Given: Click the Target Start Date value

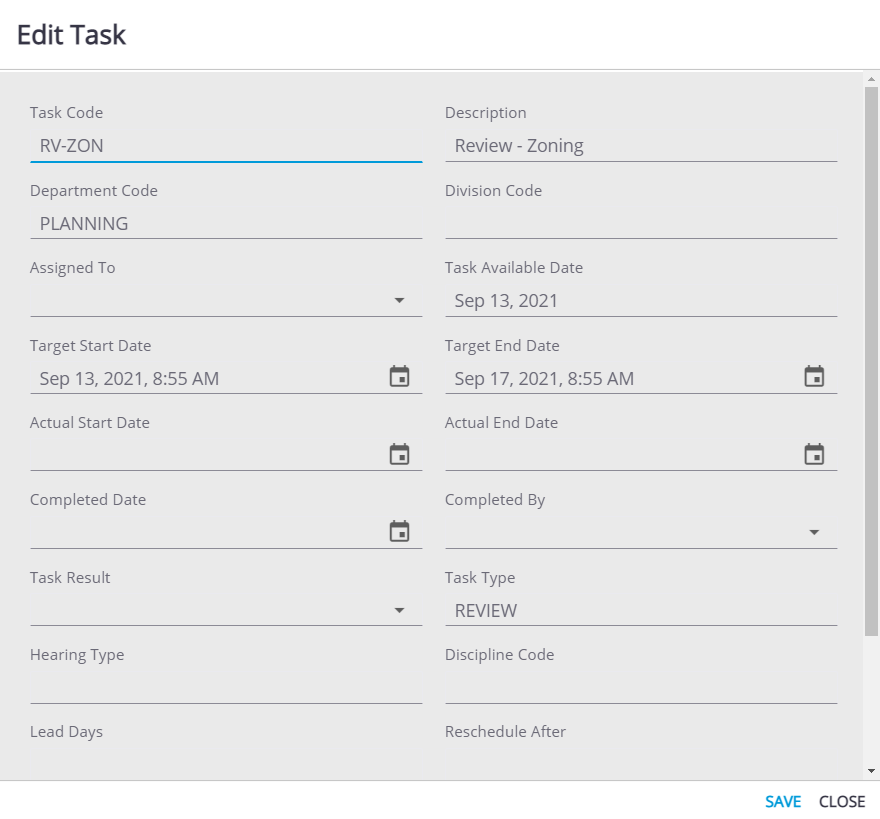Looking at the screenshot, I should coord(129,379).
